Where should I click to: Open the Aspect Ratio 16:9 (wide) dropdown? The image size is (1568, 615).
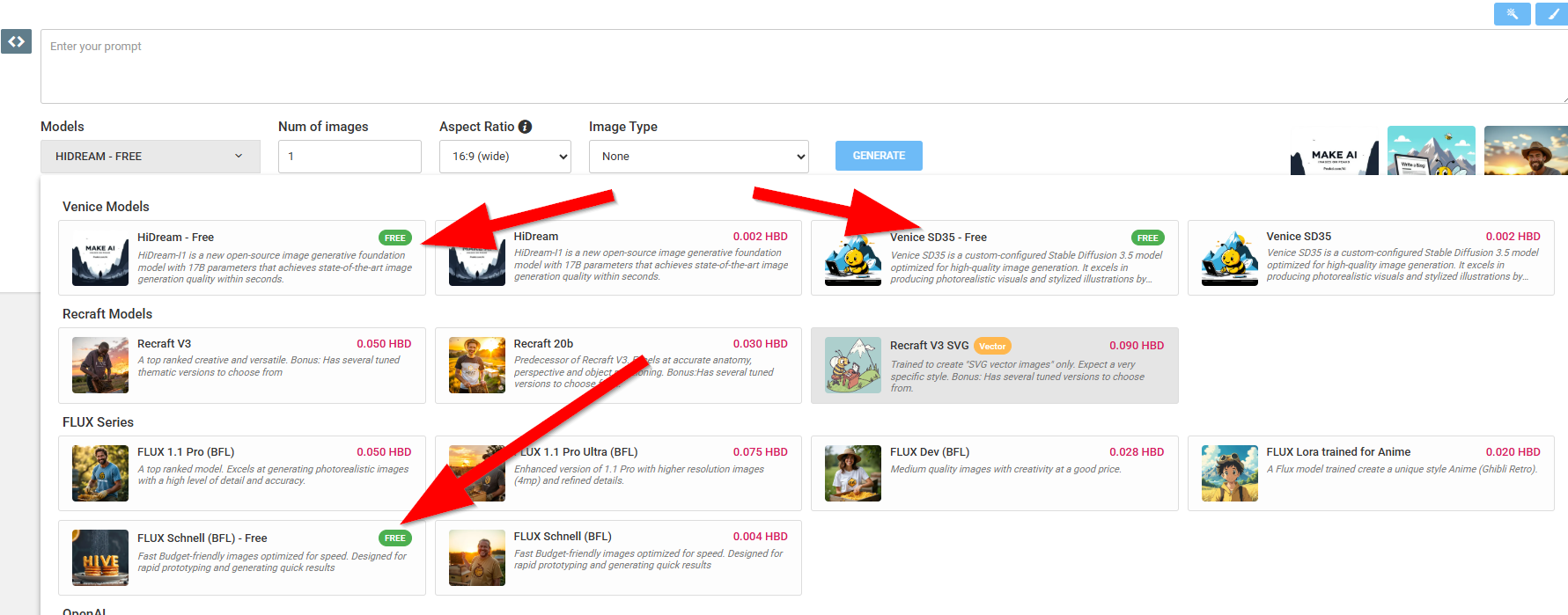point(505,157)
